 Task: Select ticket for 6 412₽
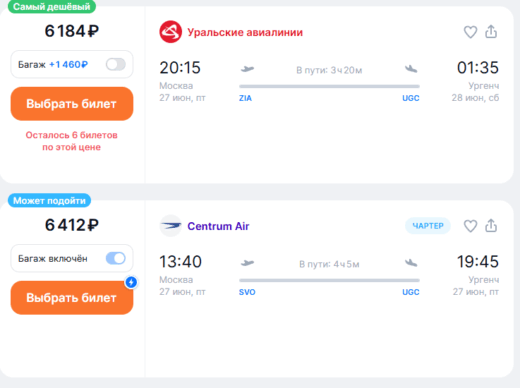click(72, 298)
